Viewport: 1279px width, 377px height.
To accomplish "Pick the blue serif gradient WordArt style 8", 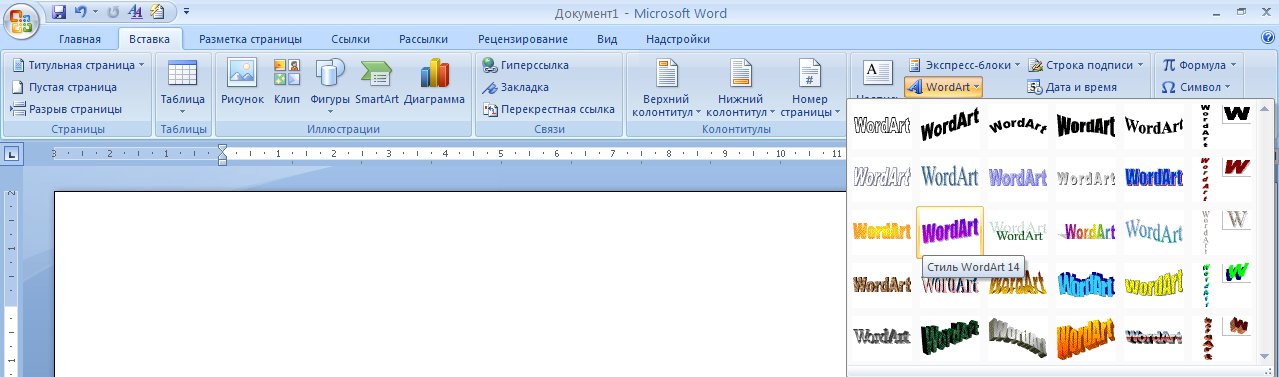I will 950,178.
